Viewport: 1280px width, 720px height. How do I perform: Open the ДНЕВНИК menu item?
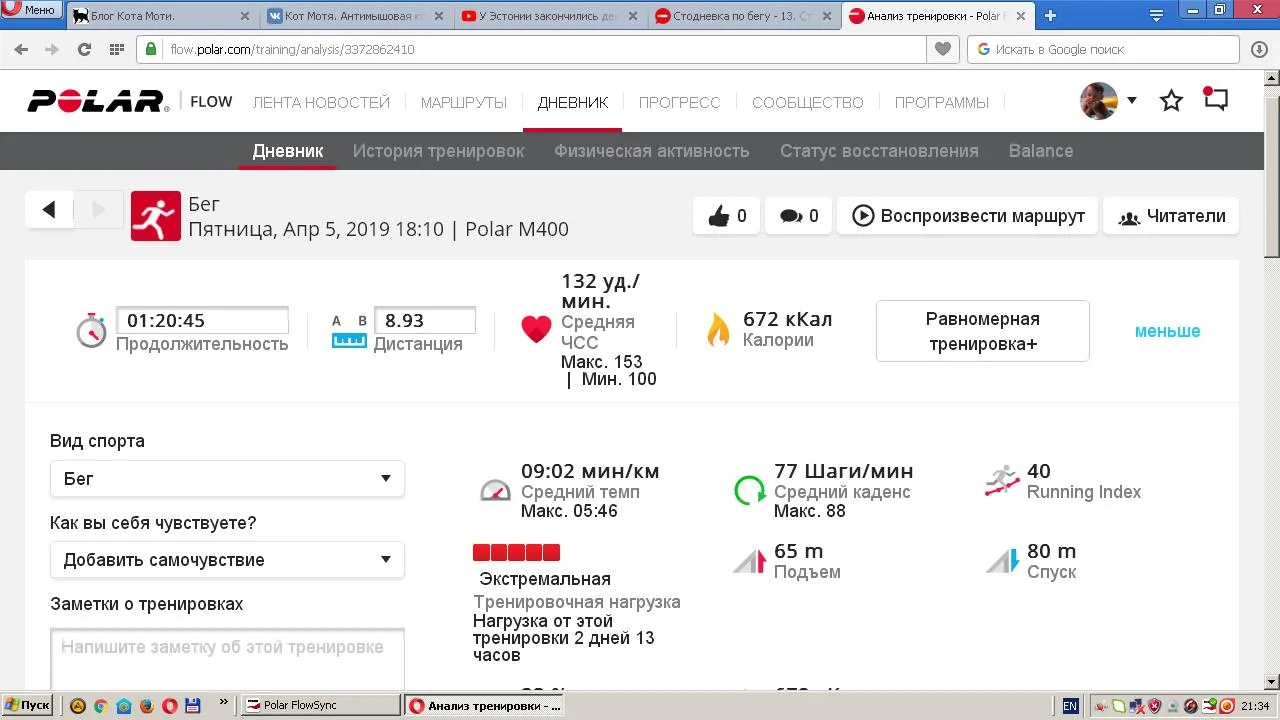tap(572, 102)
